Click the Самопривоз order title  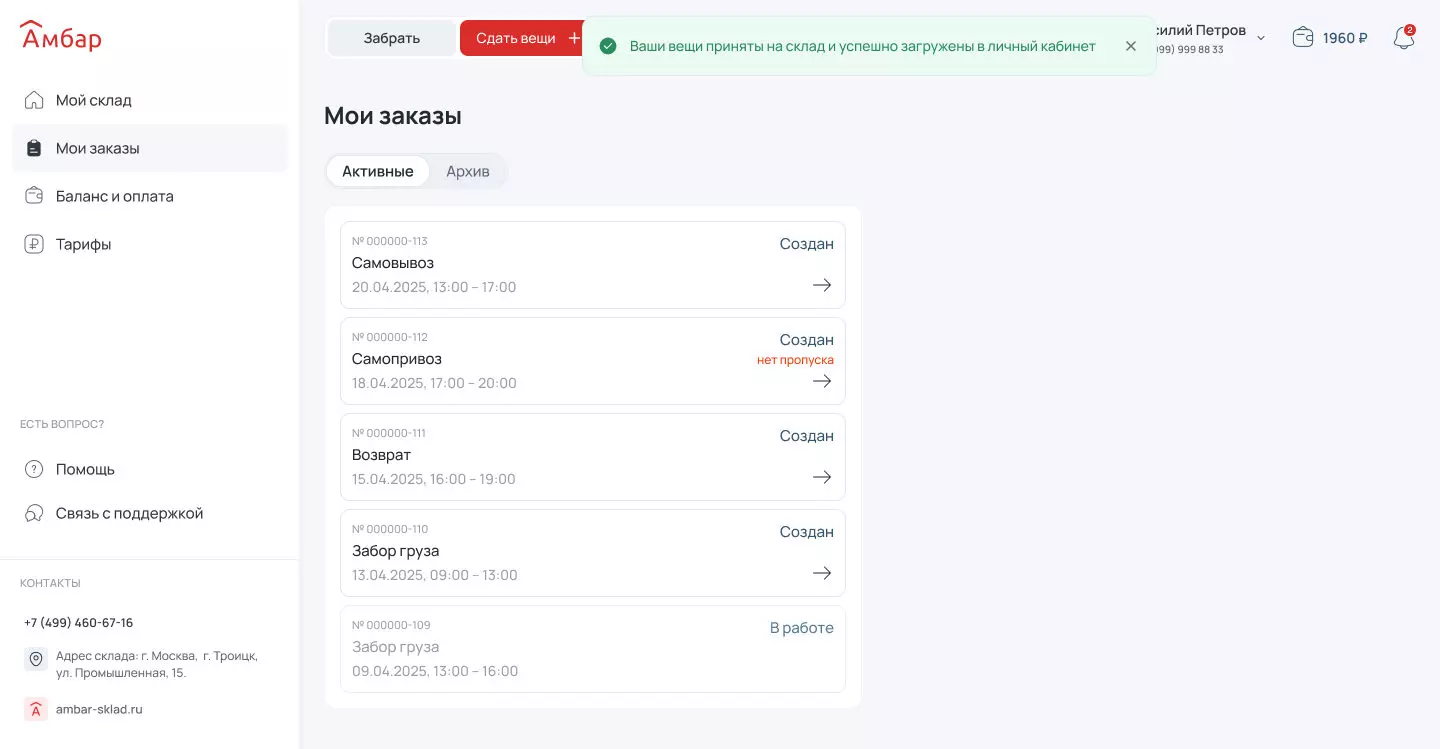[397, 359]
